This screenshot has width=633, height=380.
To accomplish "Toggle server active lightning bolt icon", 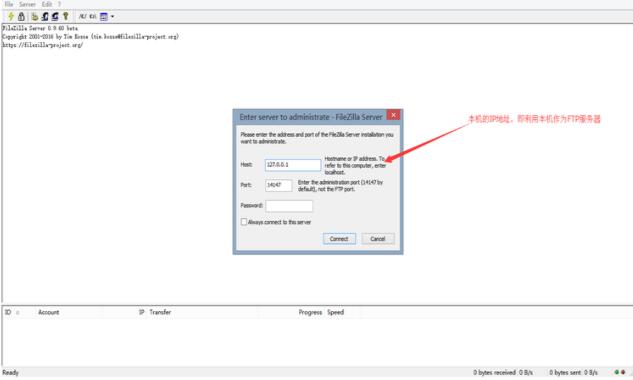I will (x=11, y=17).
